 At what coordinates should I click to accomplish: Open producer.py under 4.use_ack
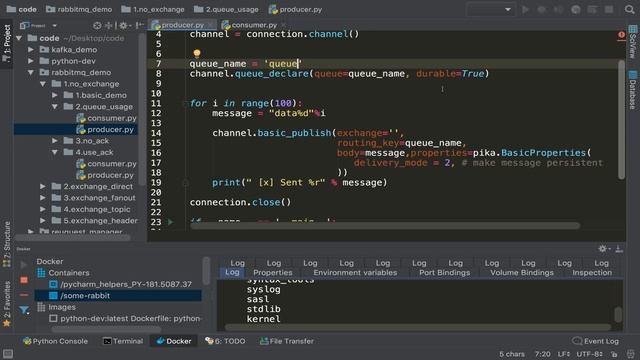(105, 175)
